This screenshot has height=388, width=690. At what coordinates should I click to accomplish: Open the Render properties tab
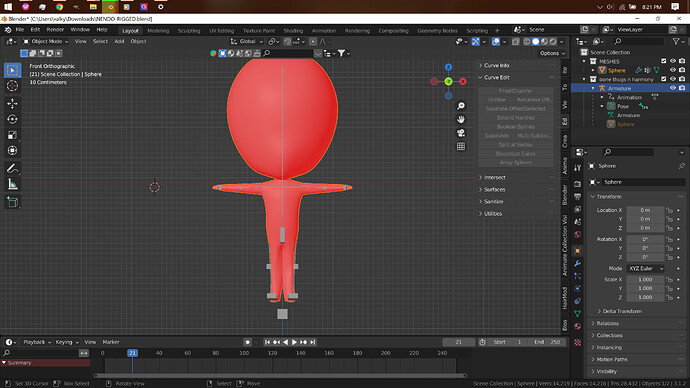[577, 184]
